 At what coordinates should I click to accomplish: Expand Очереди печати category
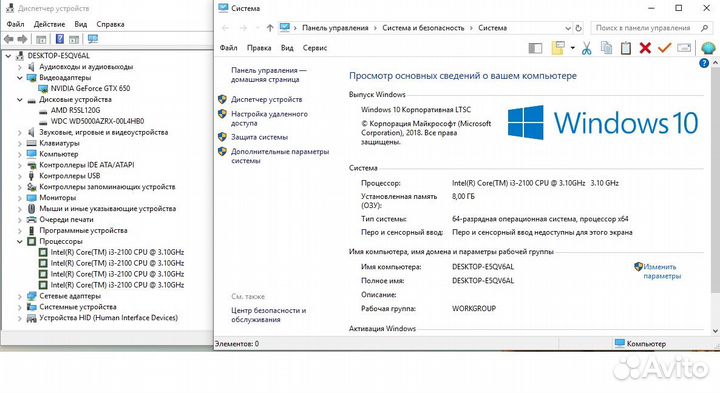pos(20,219)
